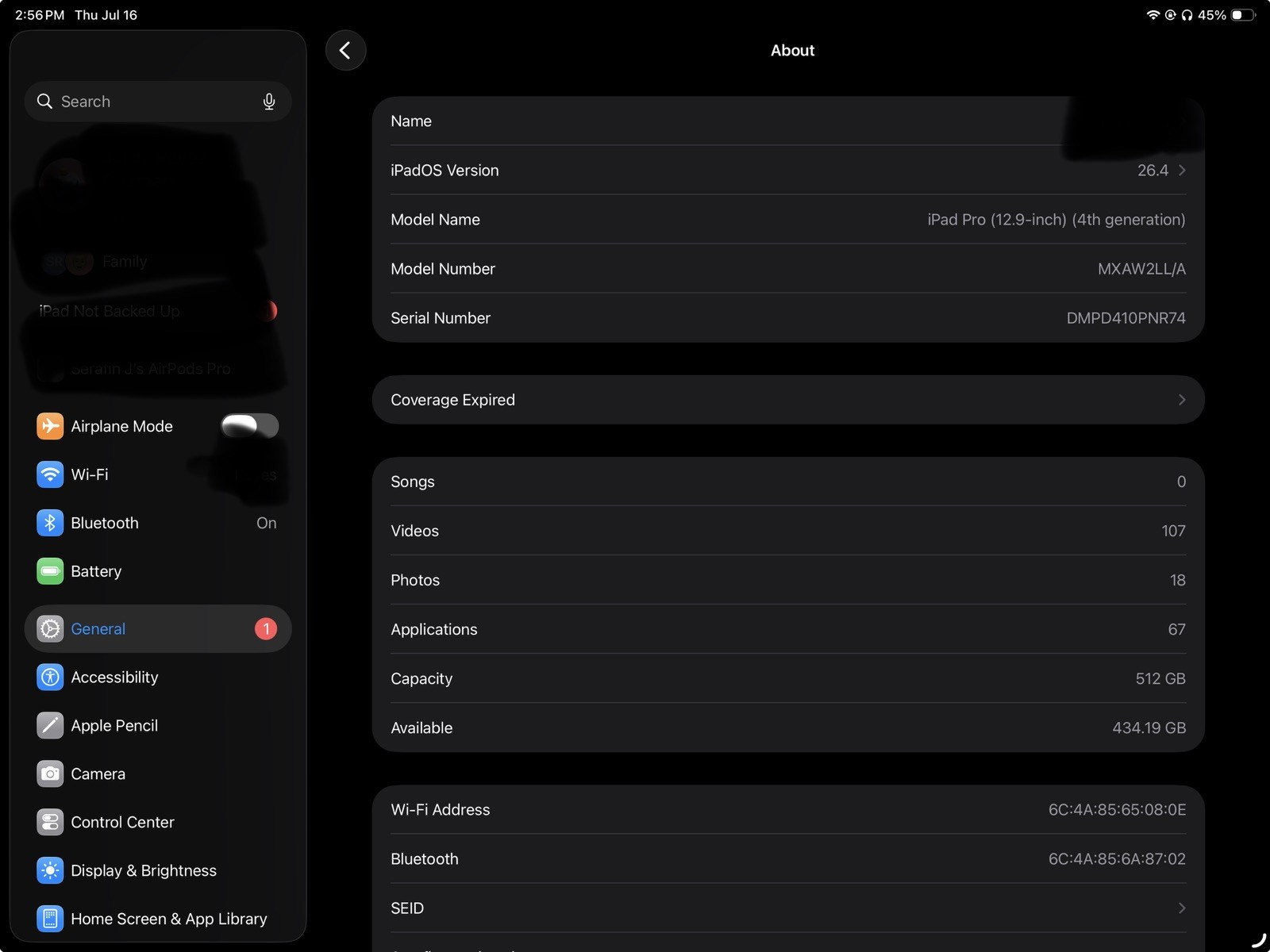
Task: Open Bluetooth settings in sidebar
Action: pos(158,523)
